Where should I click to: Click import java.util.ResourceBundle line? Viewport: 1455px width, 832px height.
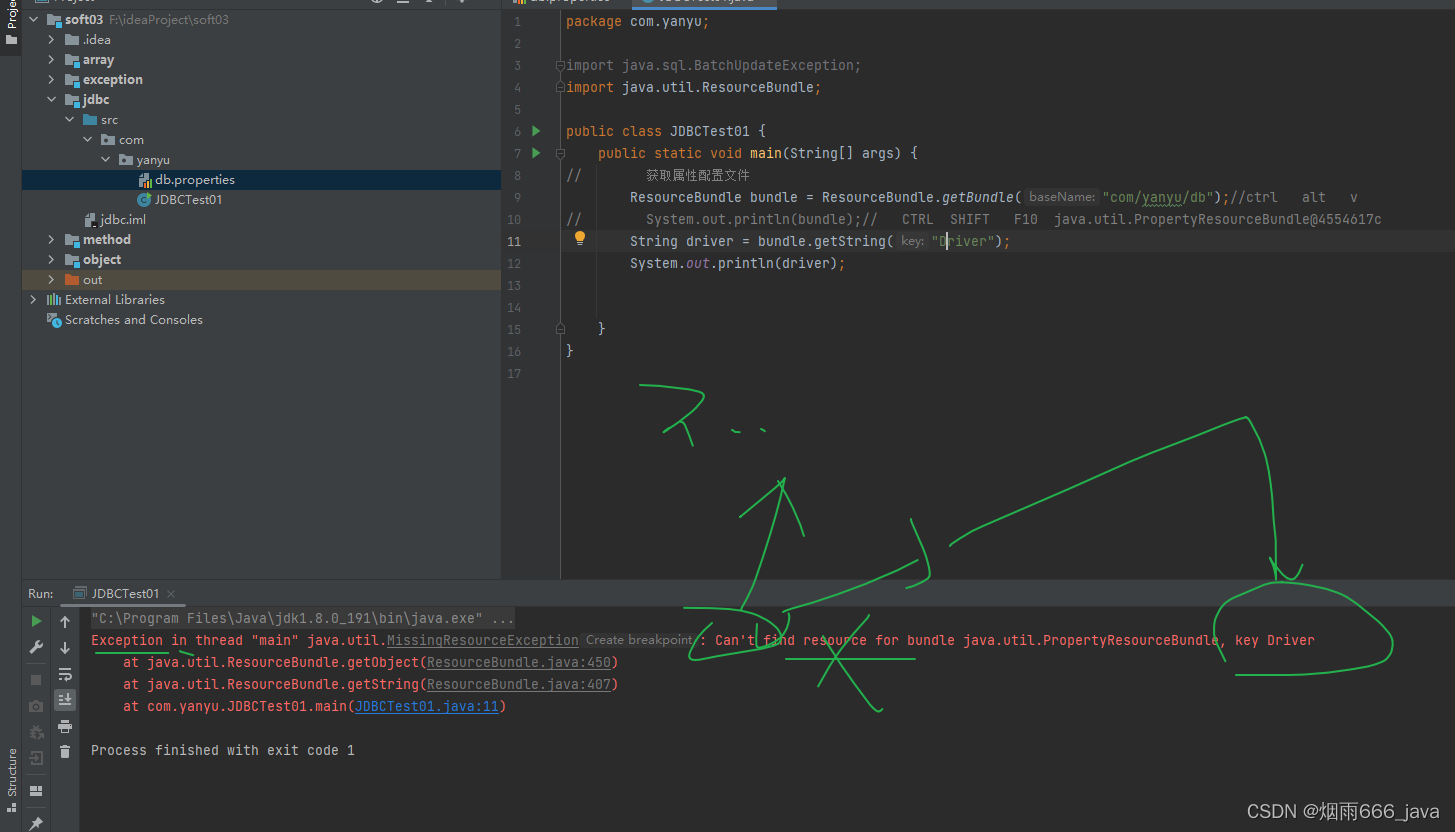point(694,87)
